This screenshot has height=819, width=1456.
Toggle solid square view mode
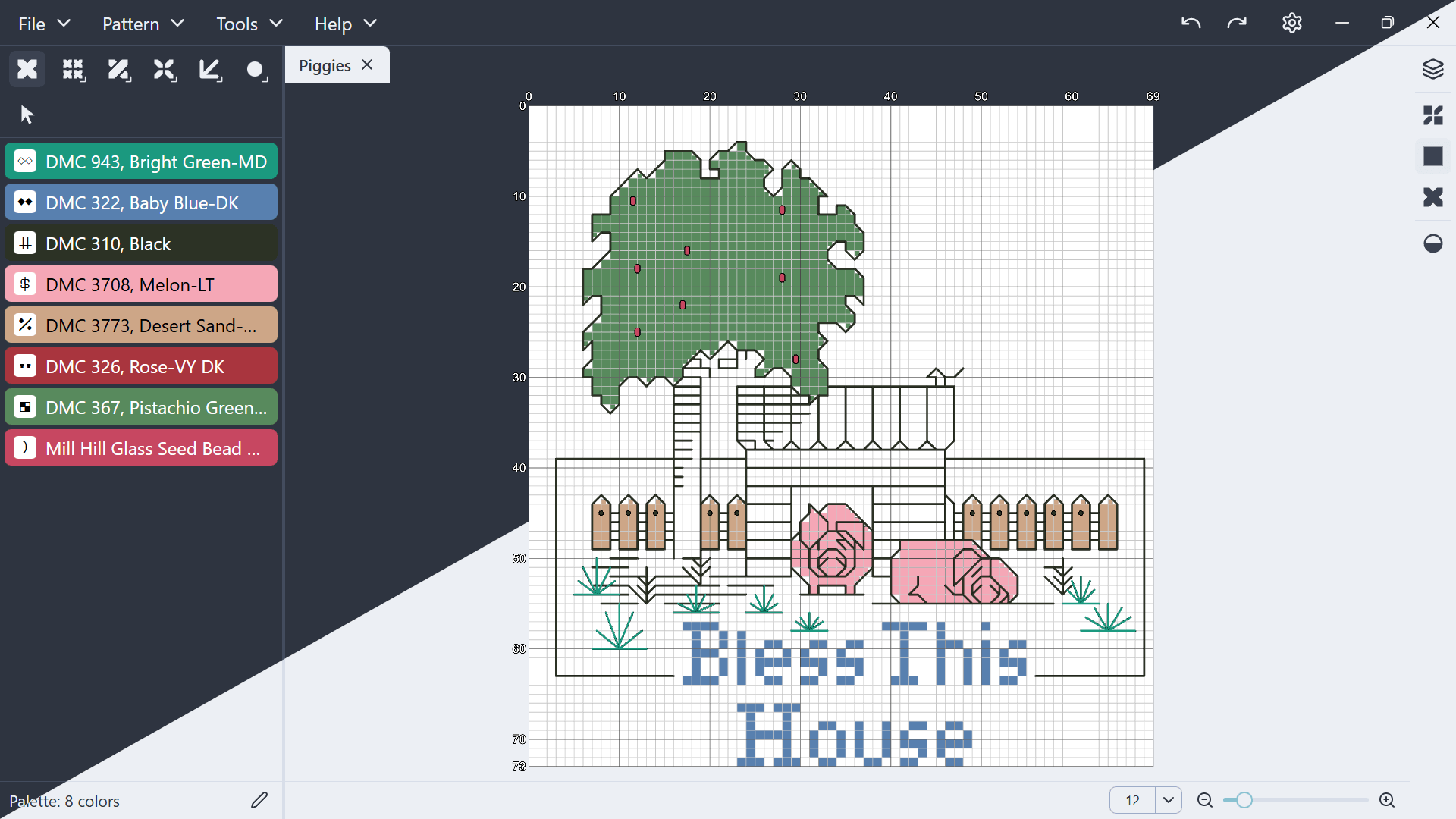(1432, 156)
